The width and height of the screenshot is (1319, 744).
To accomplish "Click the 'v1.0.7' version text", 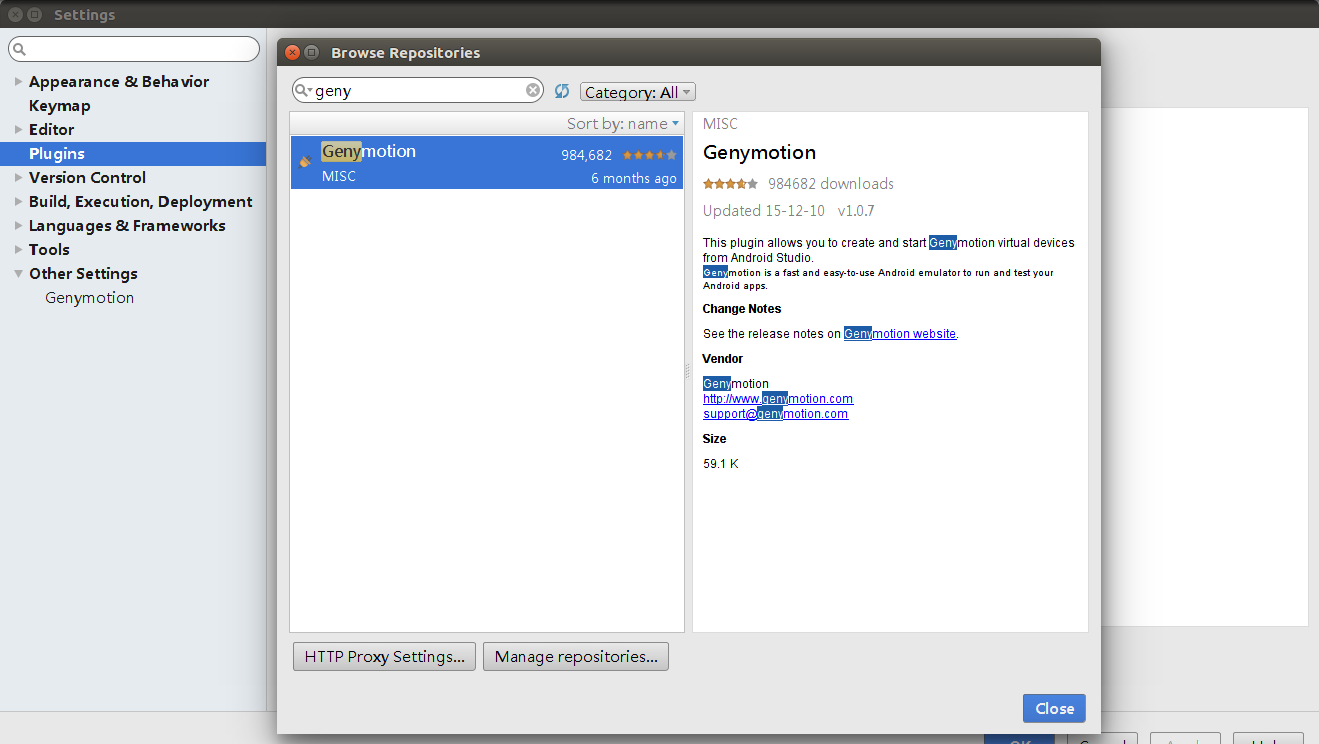I will pyautogui.click(x=856, y=211).
